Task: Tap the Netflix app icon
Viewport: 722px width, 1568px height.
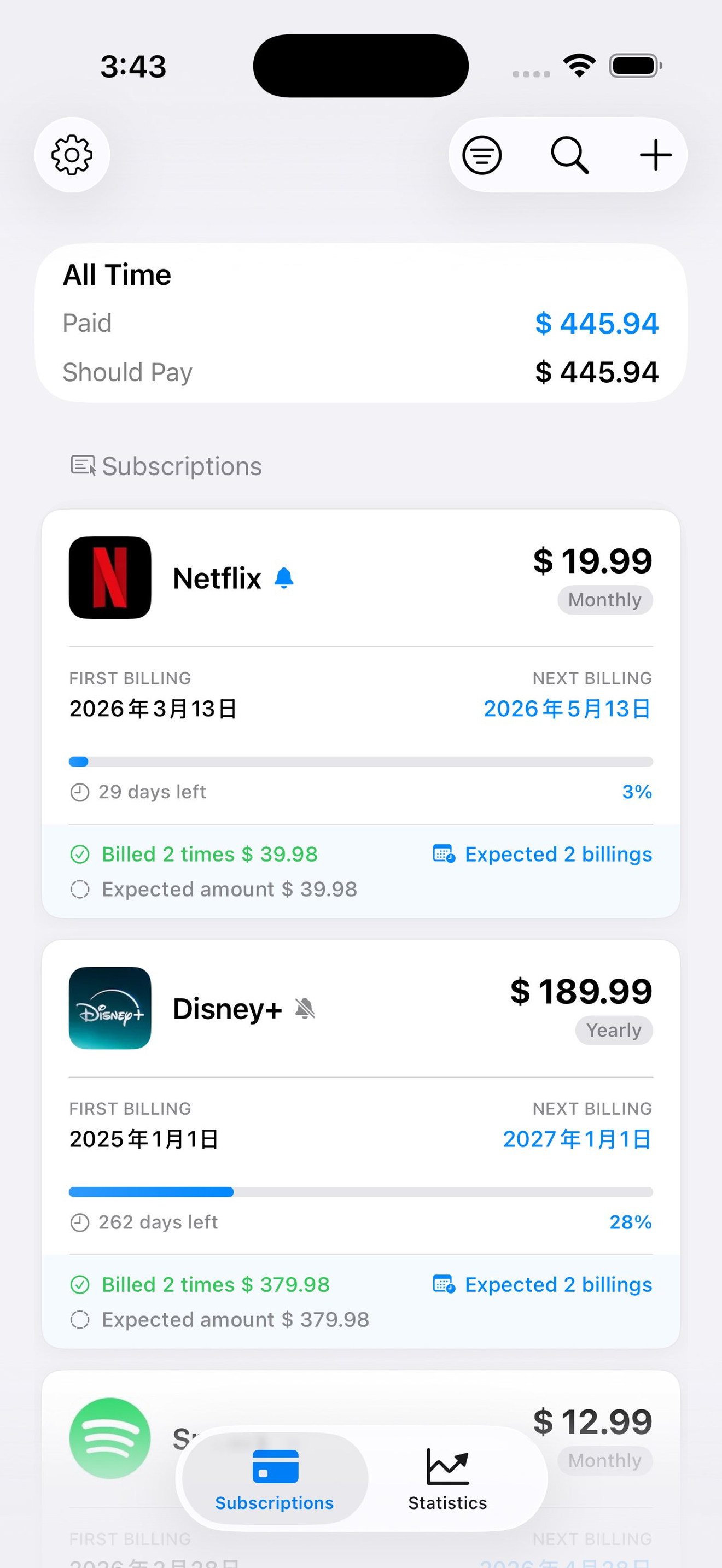Action: 109,578
